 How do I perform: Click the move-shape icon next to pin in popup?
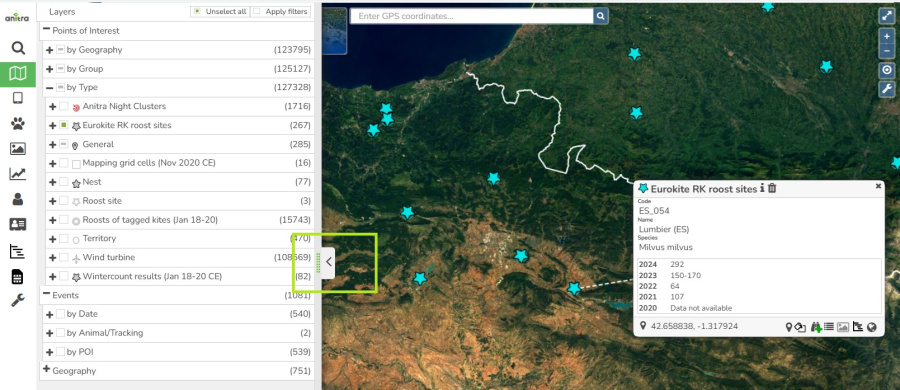tap(801, 327)
